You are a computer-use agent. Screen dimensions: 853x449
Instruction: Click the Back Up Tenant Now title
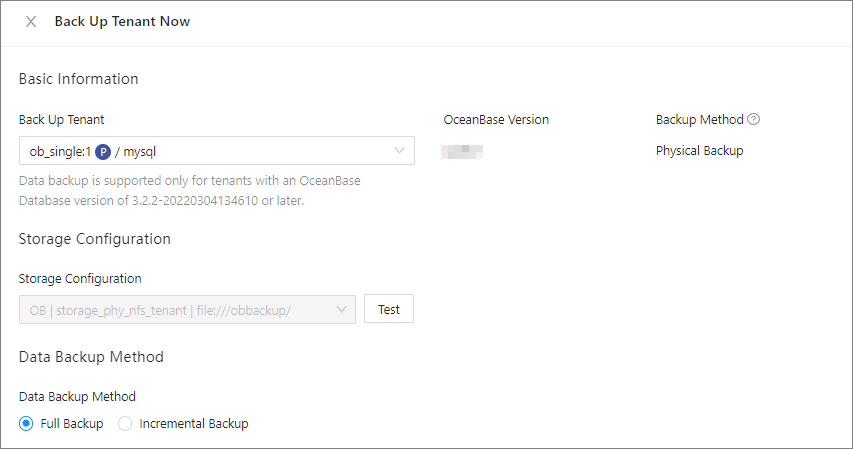coord(122,22)
